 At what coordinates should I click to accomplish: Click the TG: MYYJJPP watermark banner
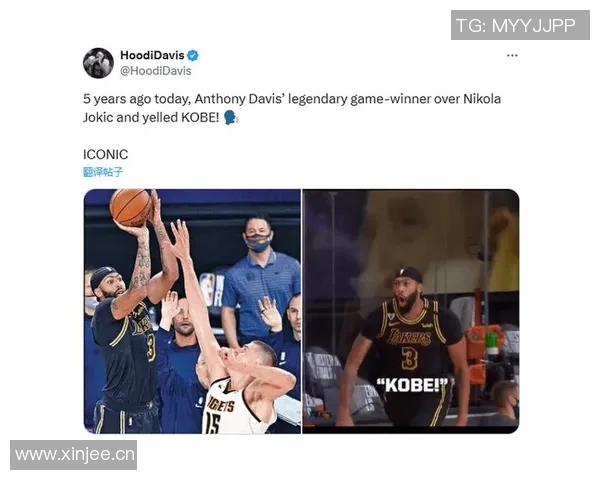coord(520,25)
